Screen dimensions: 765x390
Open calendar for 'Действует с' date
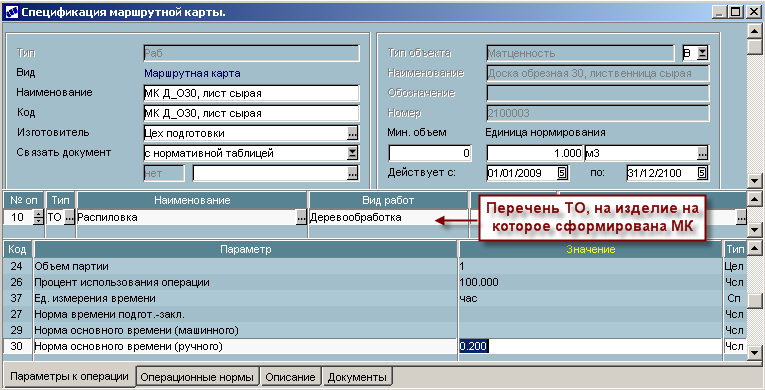tap(562, 173)
